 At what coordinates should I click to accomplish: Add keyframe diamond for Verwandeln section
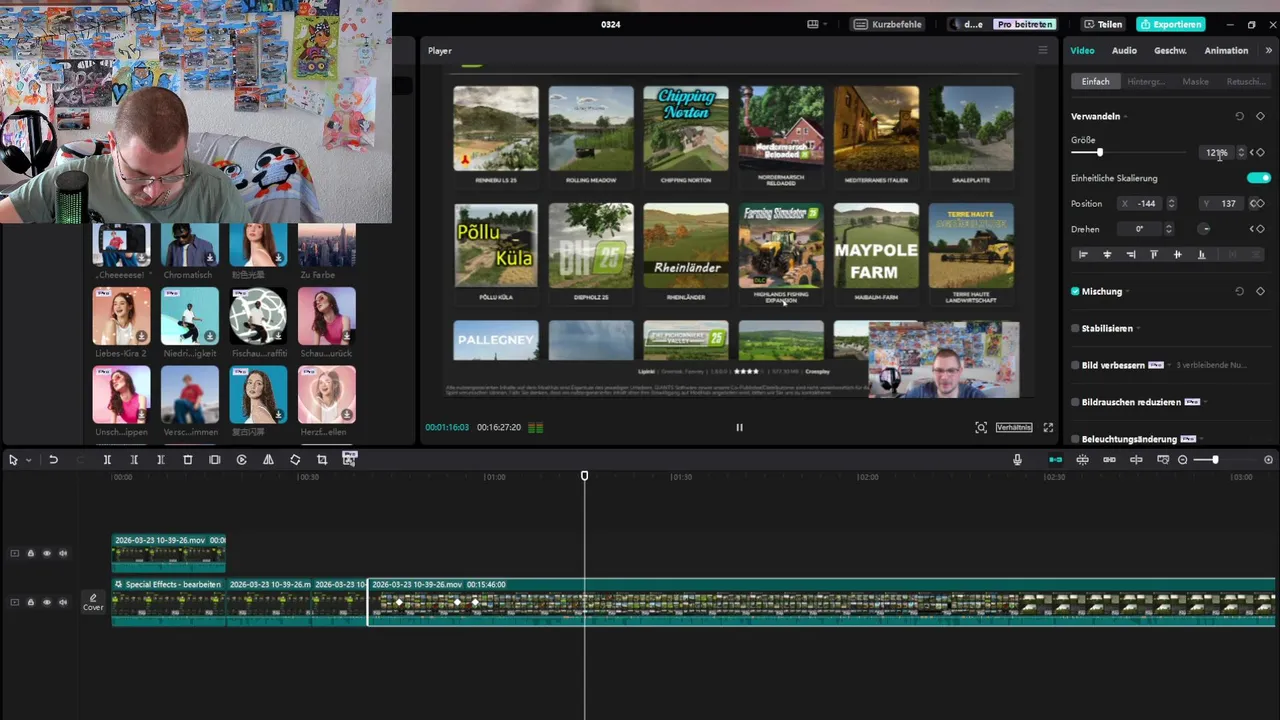tap(1260, 116)
